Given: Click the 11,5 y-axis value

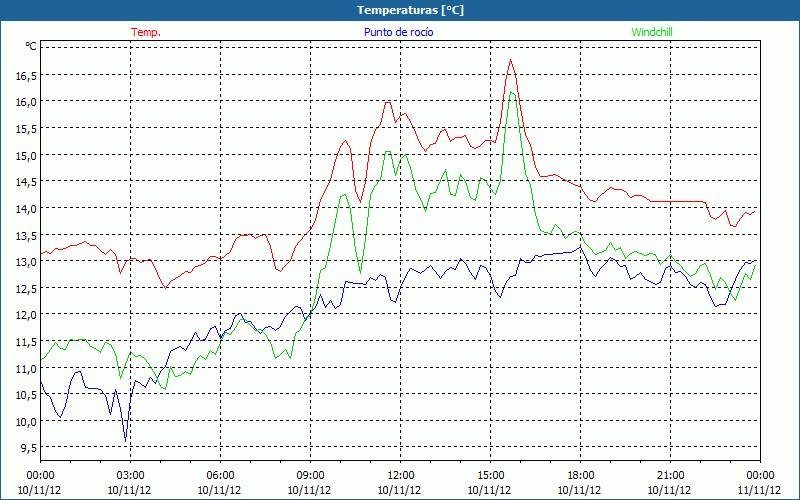Looking at the screenshot, I should click(26, 342).
